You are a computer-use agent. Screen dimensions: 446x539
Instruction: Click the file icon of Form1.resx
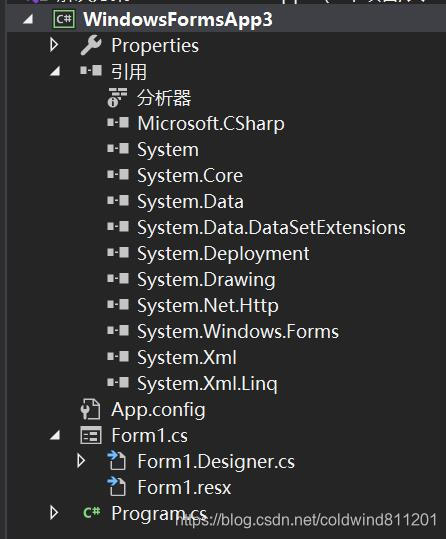[117, 486]
